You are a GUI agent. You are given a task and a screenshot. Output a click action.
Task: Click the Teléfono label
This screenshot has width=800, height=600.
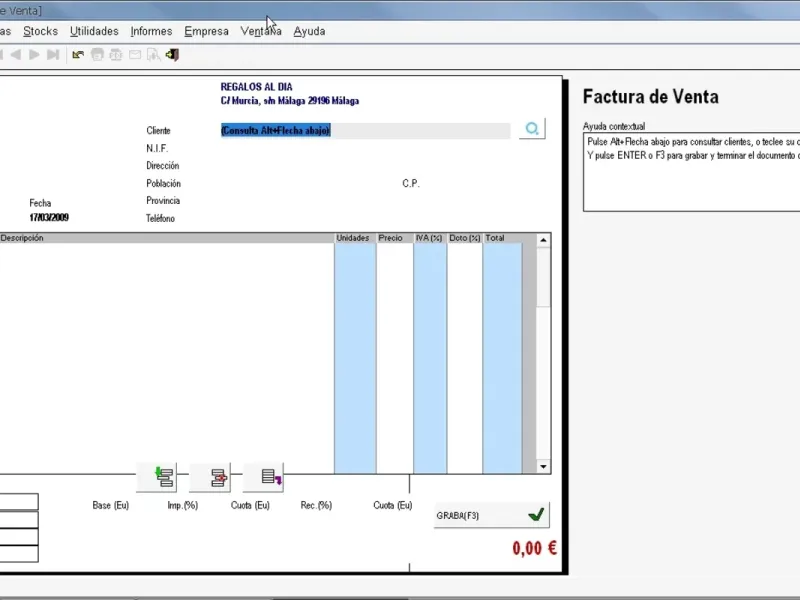pyautogui.click(x=161, y=218)
